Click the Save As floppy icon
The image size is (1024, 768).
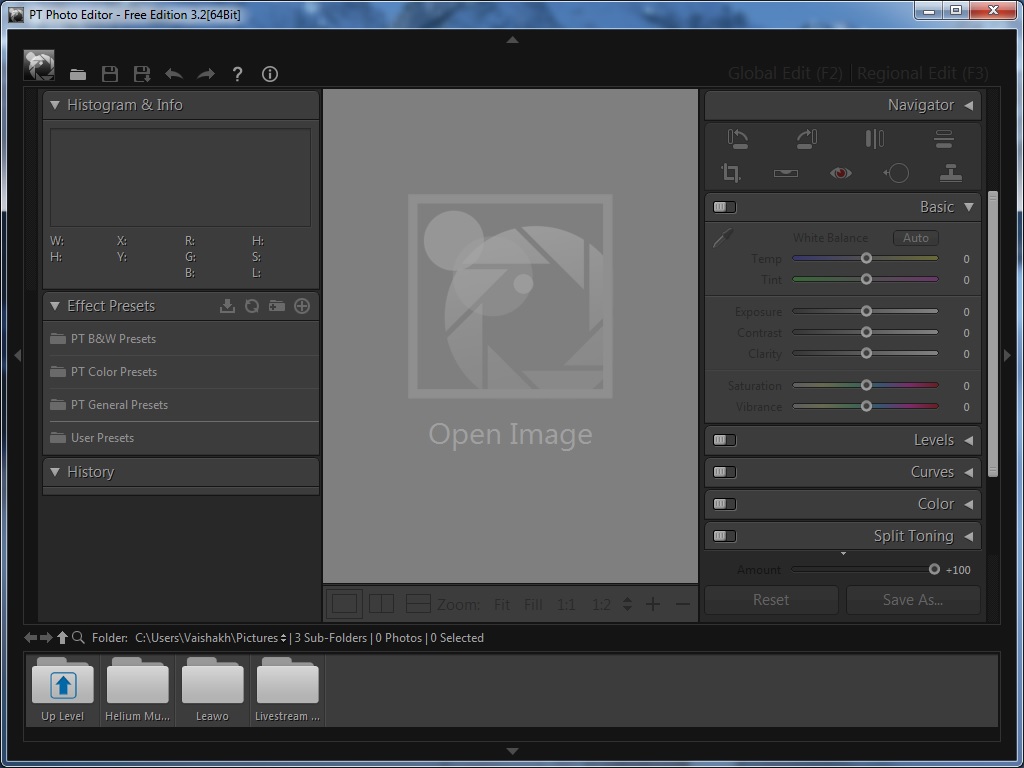click(142, 74)
